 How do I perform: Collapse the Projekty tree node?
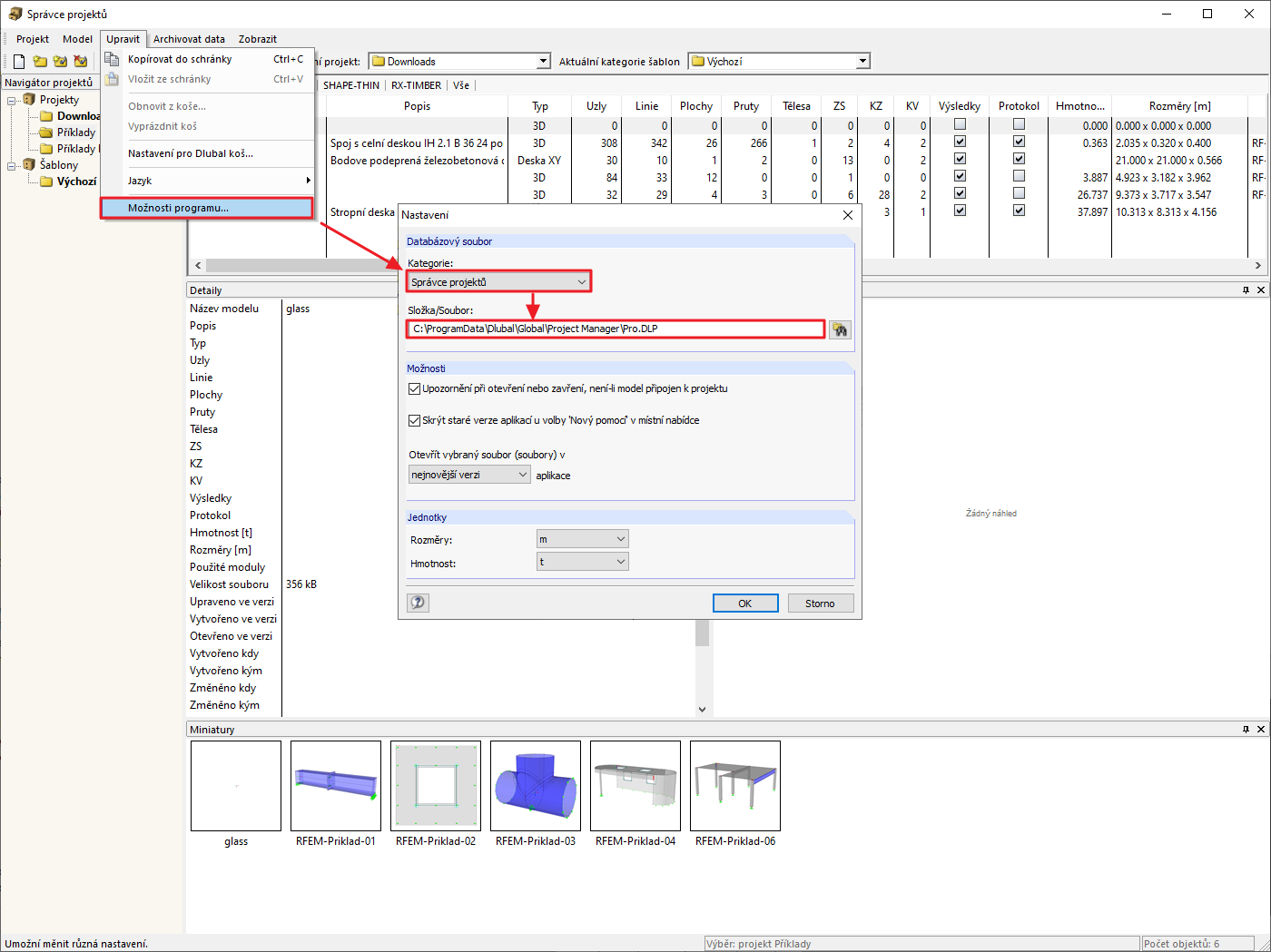(12, 100)
